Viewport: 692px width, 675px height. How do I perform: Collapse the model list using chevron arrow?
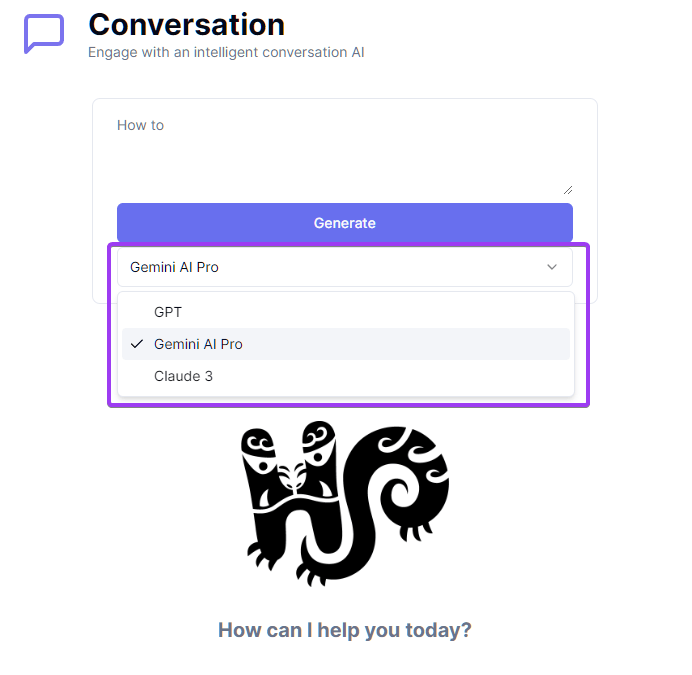click(x=552, y=267)
